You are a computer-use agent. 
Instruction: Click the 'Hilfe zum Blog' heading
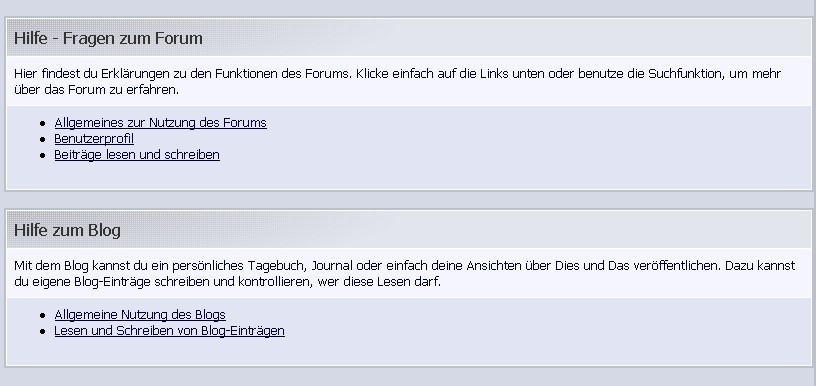coord(67,230)
